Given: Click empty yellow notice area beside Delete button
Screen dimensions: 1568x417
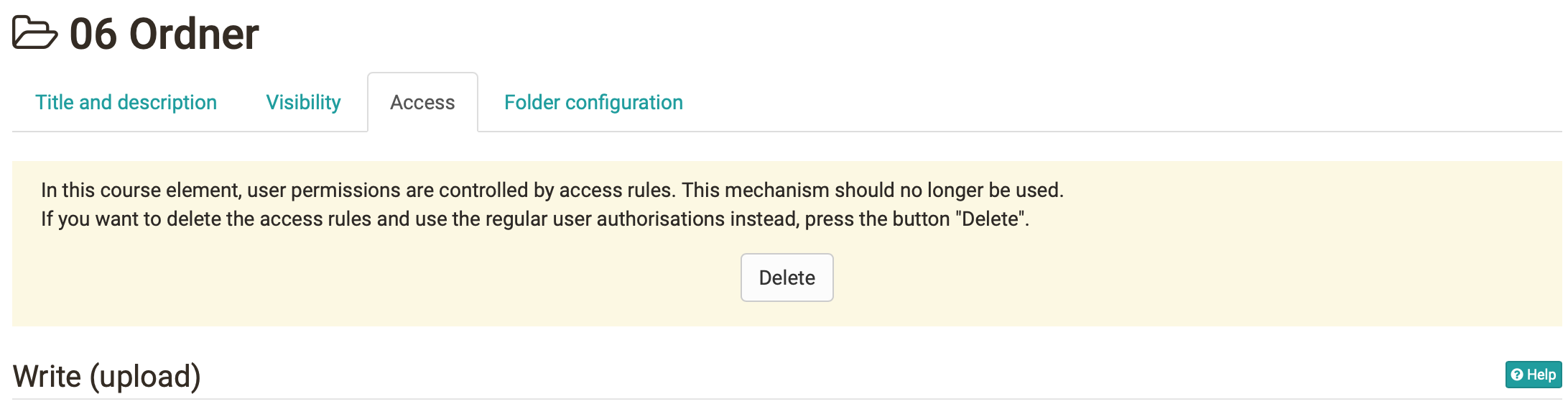Looking at the screenshot, I should point(1149,278).
